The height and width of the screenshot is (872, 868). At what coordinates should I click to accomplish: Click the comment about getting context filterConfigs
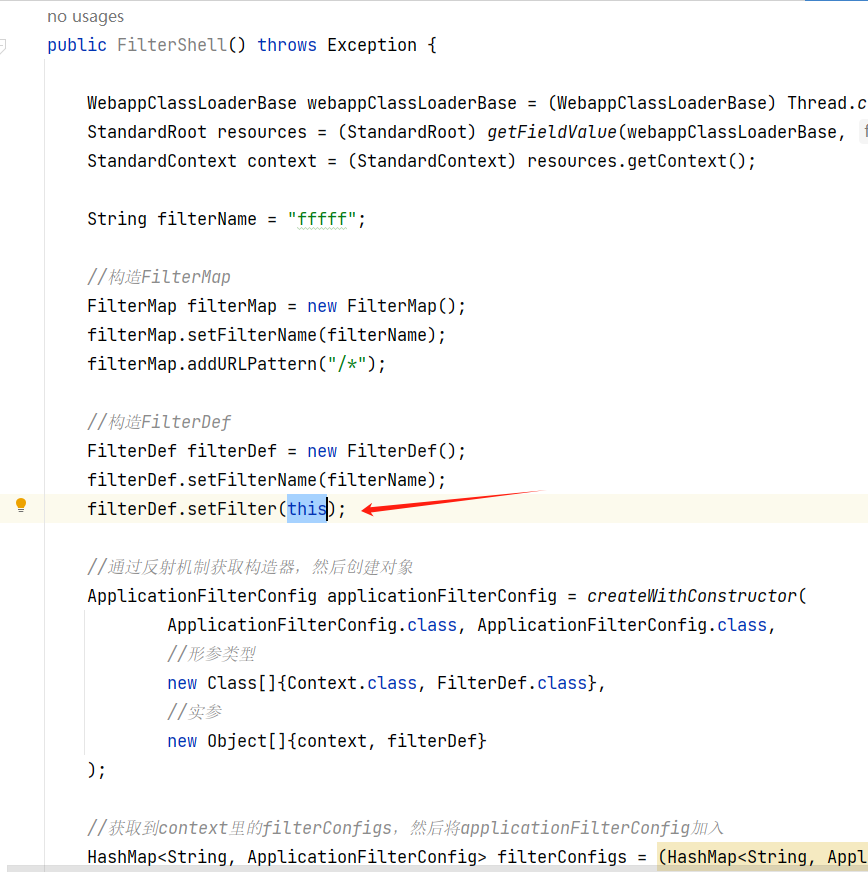405,828
